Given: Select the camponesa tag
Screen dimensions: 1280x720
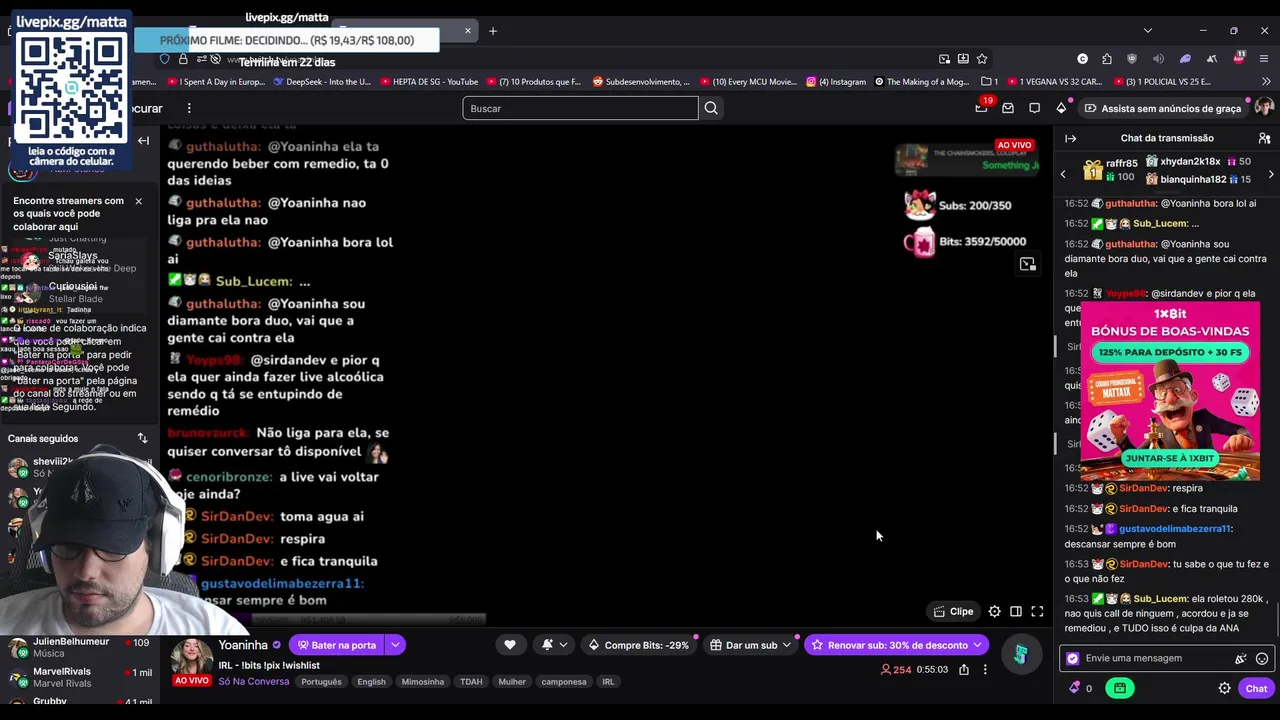Looking at the screenshot, I should pyautogui.click(x=564, y=682).
